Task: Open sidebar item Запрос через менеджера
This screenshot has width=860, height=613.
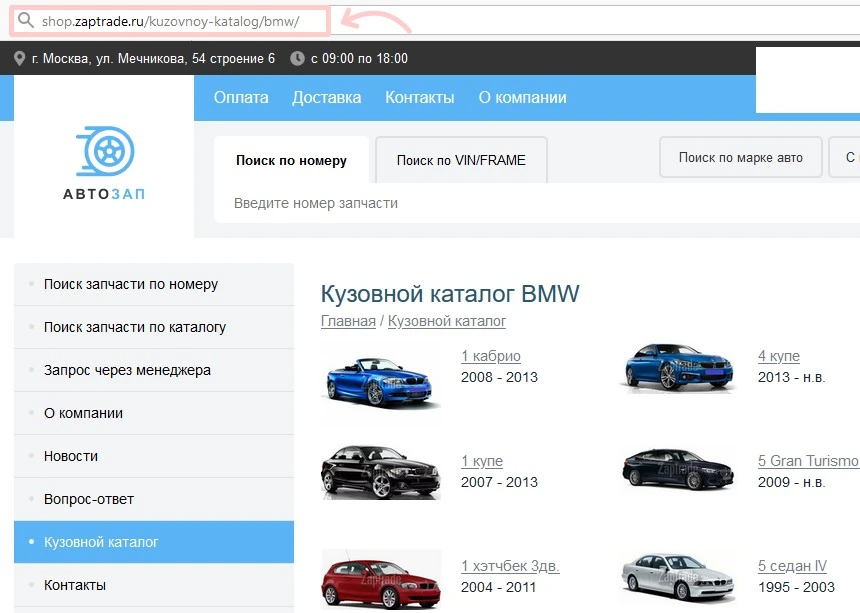Action: tap(154, 370)
